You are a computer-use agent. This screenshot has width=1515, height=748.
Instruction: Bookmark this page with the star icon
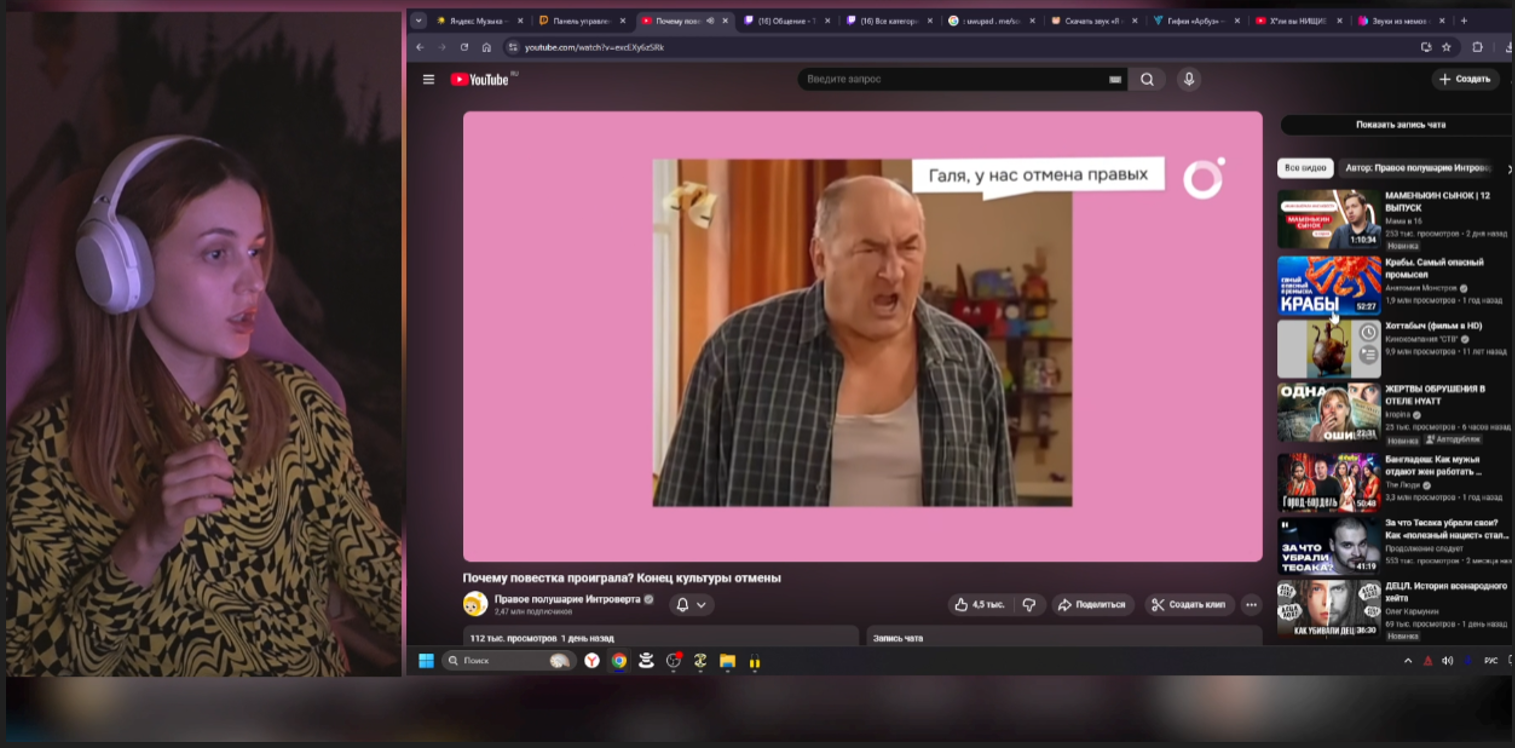tap(1446, 47)
